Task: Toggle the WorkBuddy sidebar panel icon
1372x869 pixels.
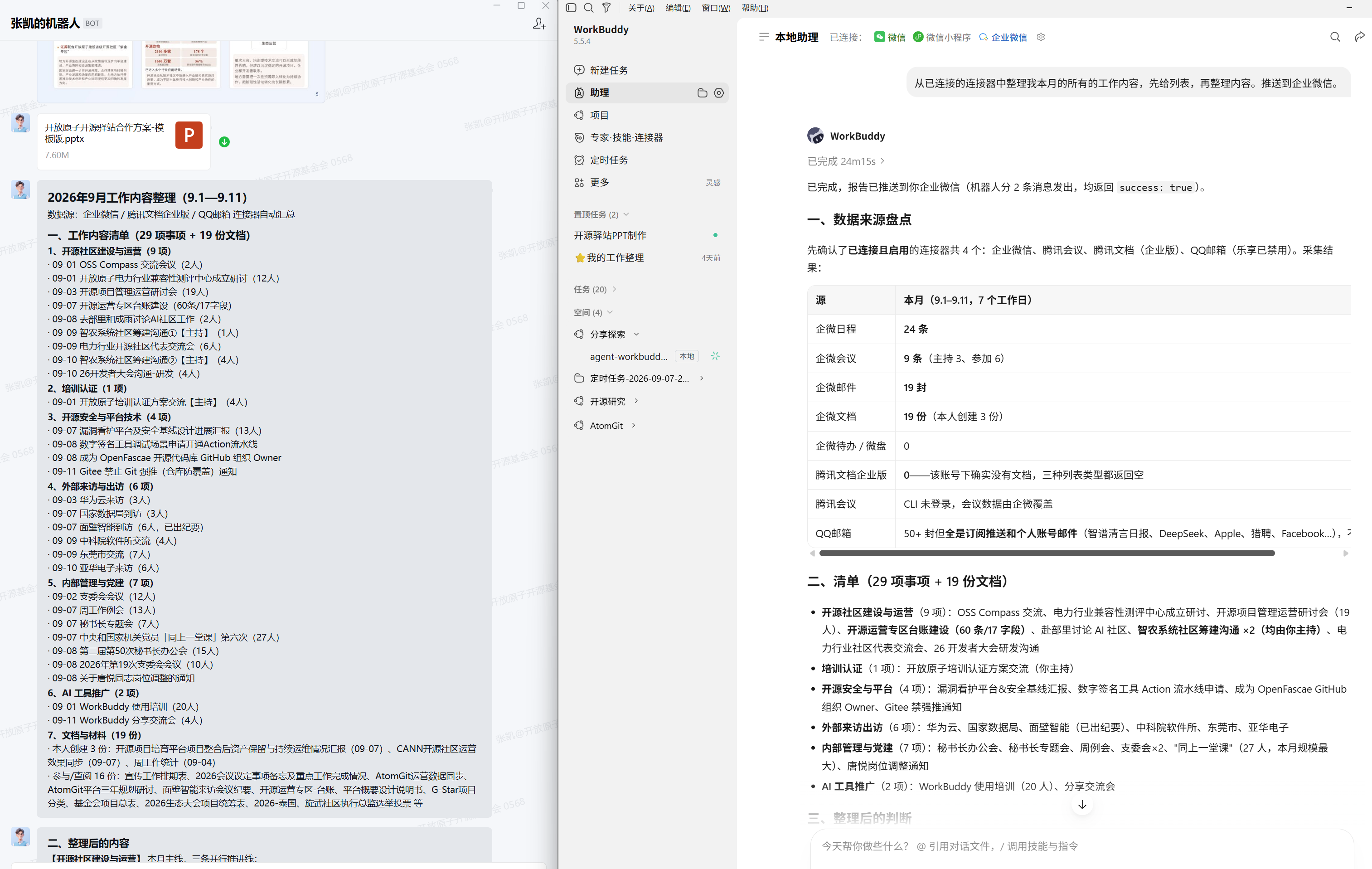Action: pos(571,8)
